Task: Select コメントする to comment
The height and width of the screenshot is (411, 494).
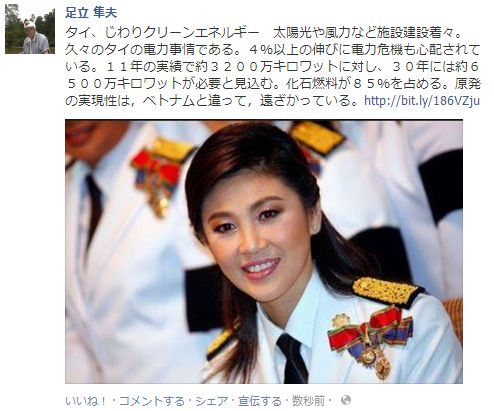Action: 151,401
